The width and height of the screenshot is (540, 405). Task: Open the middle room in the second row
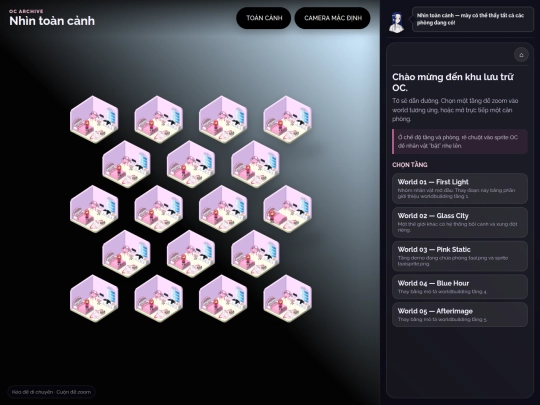pos(191,164)
